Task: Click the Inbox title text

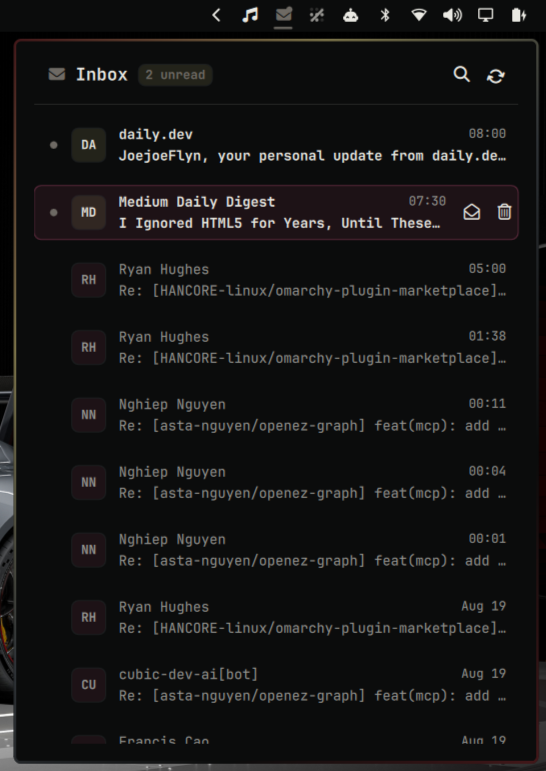Action: point(102,75)
